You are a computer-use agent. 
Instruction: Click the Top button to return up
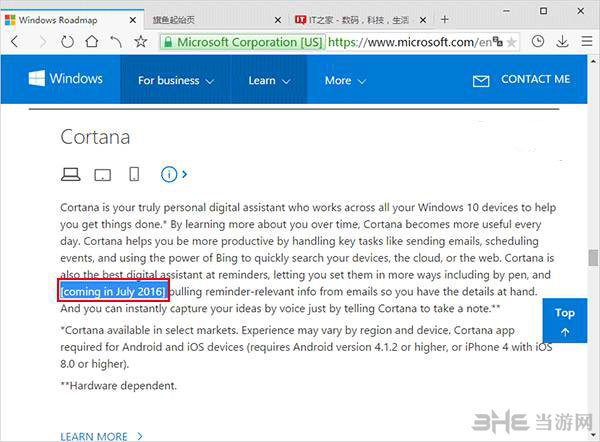564,320
